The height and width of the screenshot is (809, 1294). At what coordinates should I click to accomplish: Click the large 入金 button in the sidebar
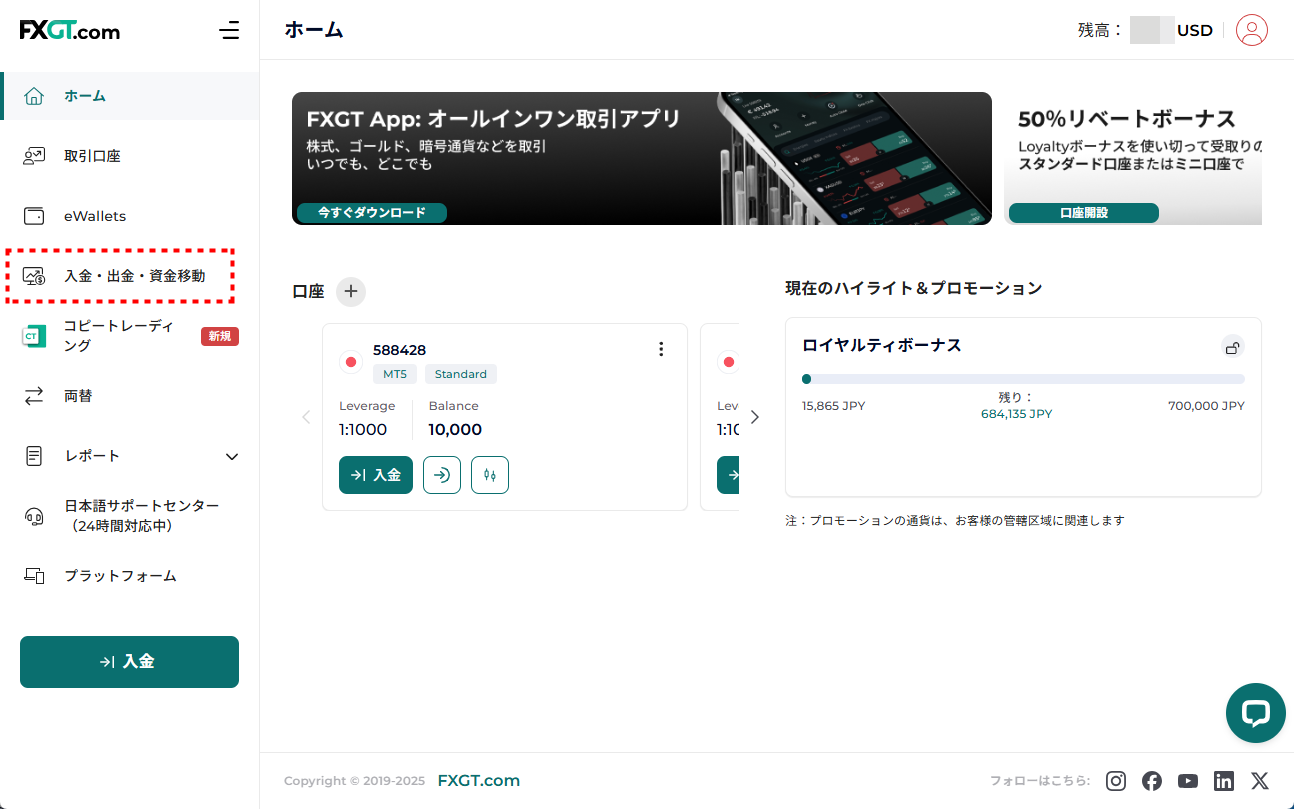coord(129,662)
